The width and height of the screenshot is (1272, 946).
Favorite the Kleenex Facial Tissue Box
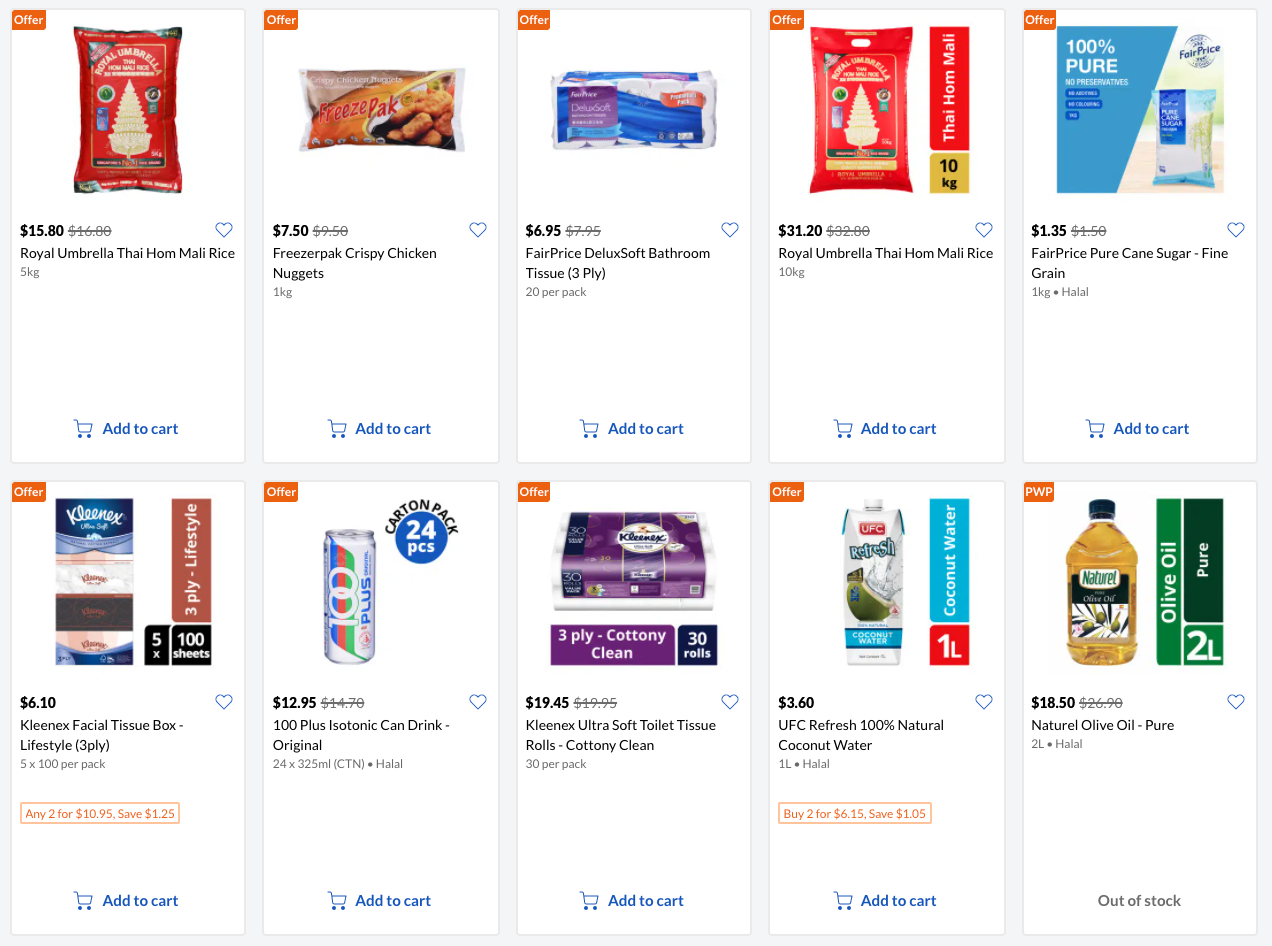pyautogui.click(x=224, y=702)
